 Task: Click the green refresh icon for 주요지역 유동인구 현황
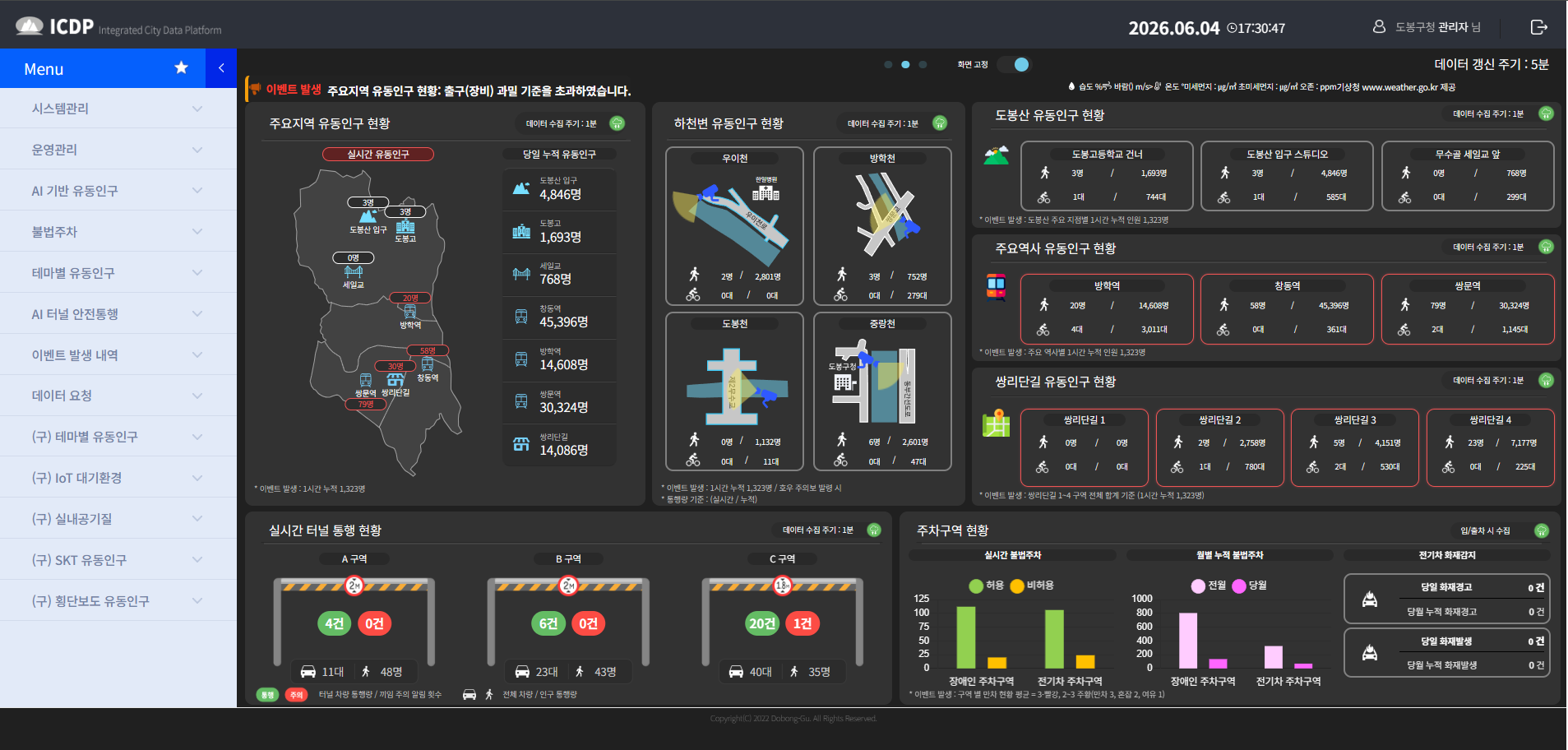click(x=617, y=123)
